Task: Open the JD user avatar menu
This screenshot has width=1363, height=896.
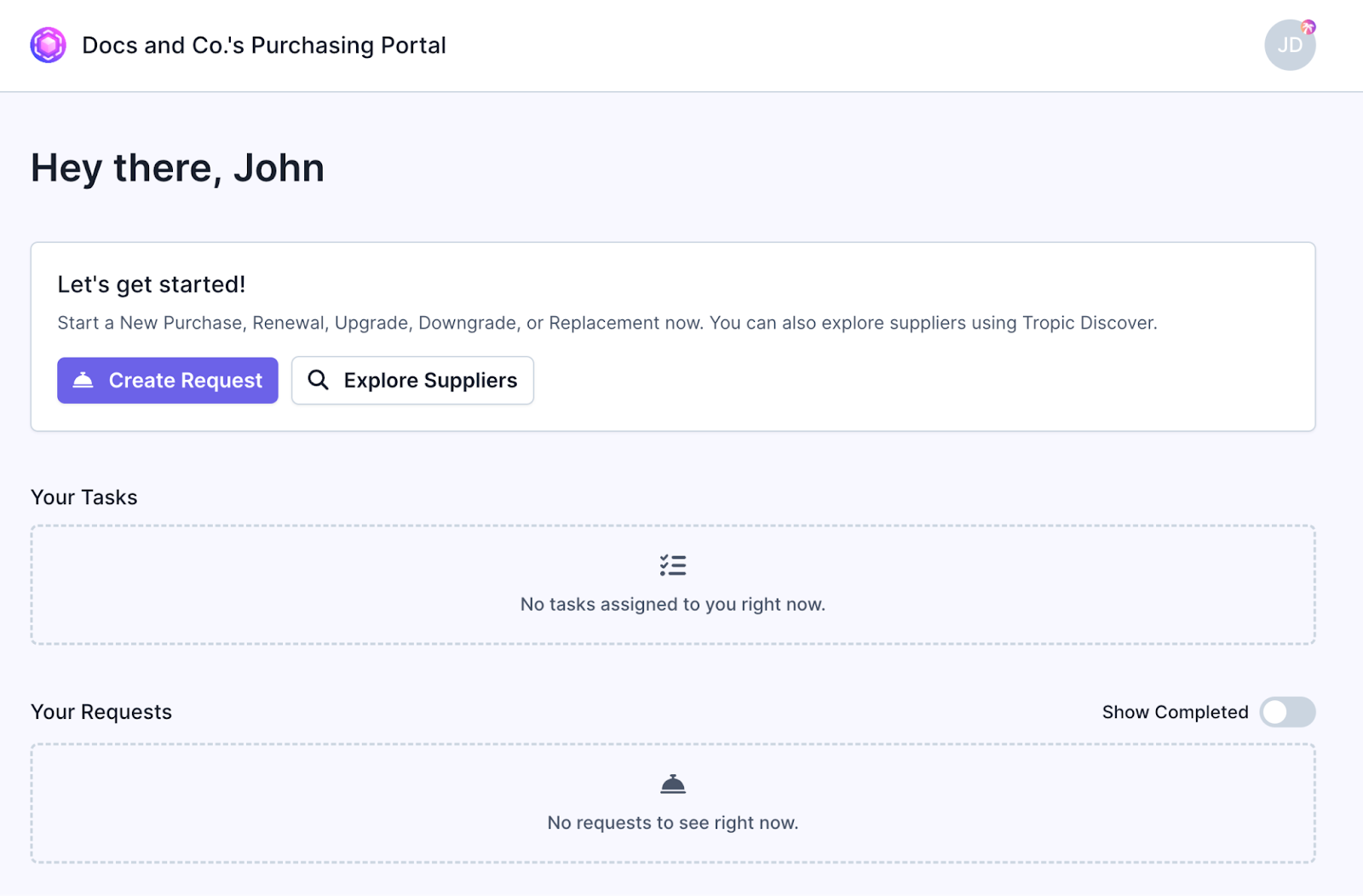Action: [1290, 45]
